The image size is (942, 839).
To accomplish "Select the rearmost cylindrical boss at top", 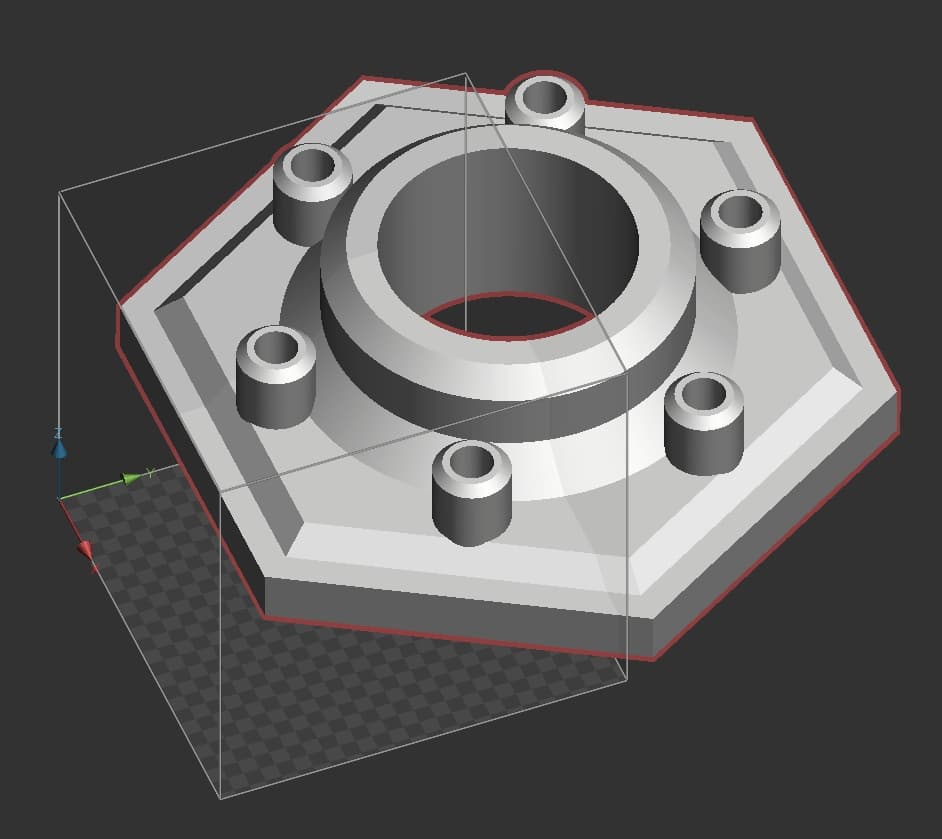I will (546, 104).
